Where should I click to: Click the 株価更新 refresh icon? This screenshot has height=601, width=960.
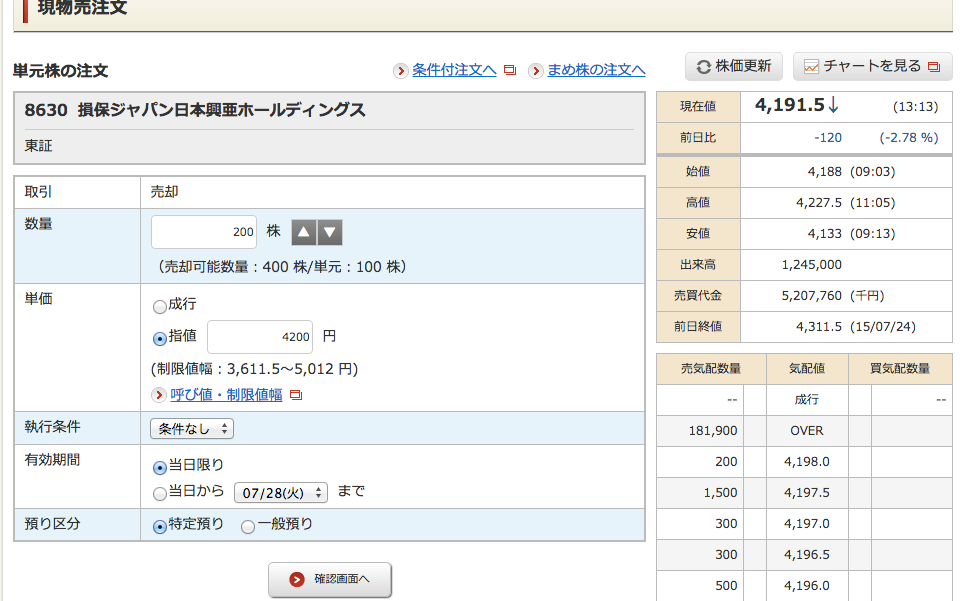[703, 67]
